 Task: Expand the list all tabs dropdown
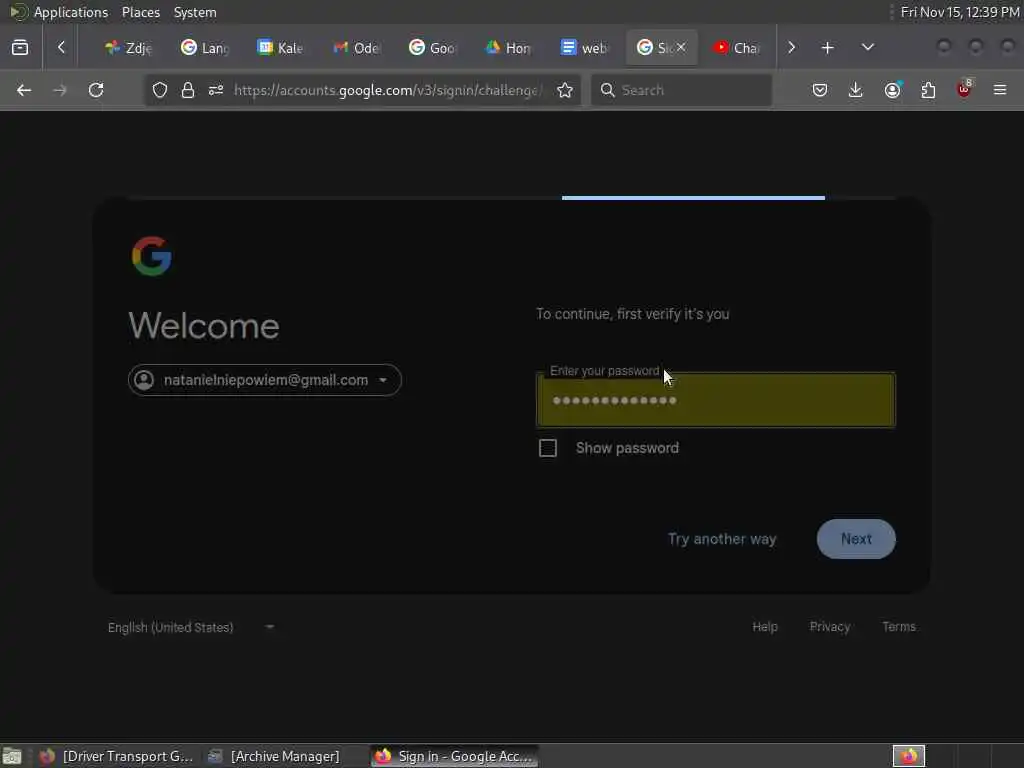867,47
